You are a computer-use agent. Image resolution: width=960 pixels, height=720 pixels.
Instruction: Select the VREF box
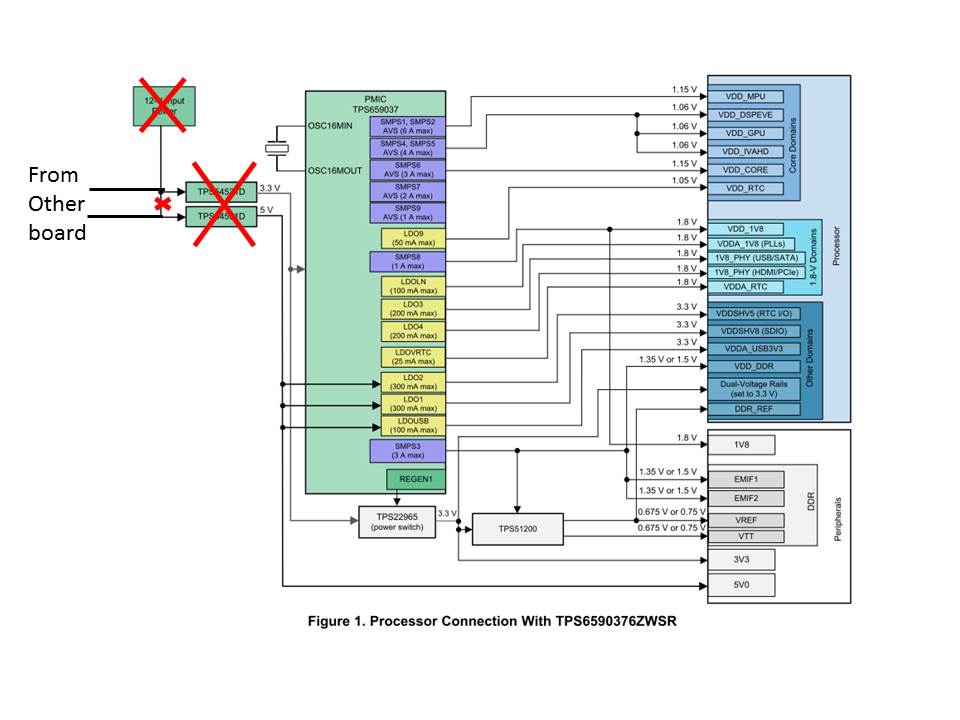click(746, 520)
